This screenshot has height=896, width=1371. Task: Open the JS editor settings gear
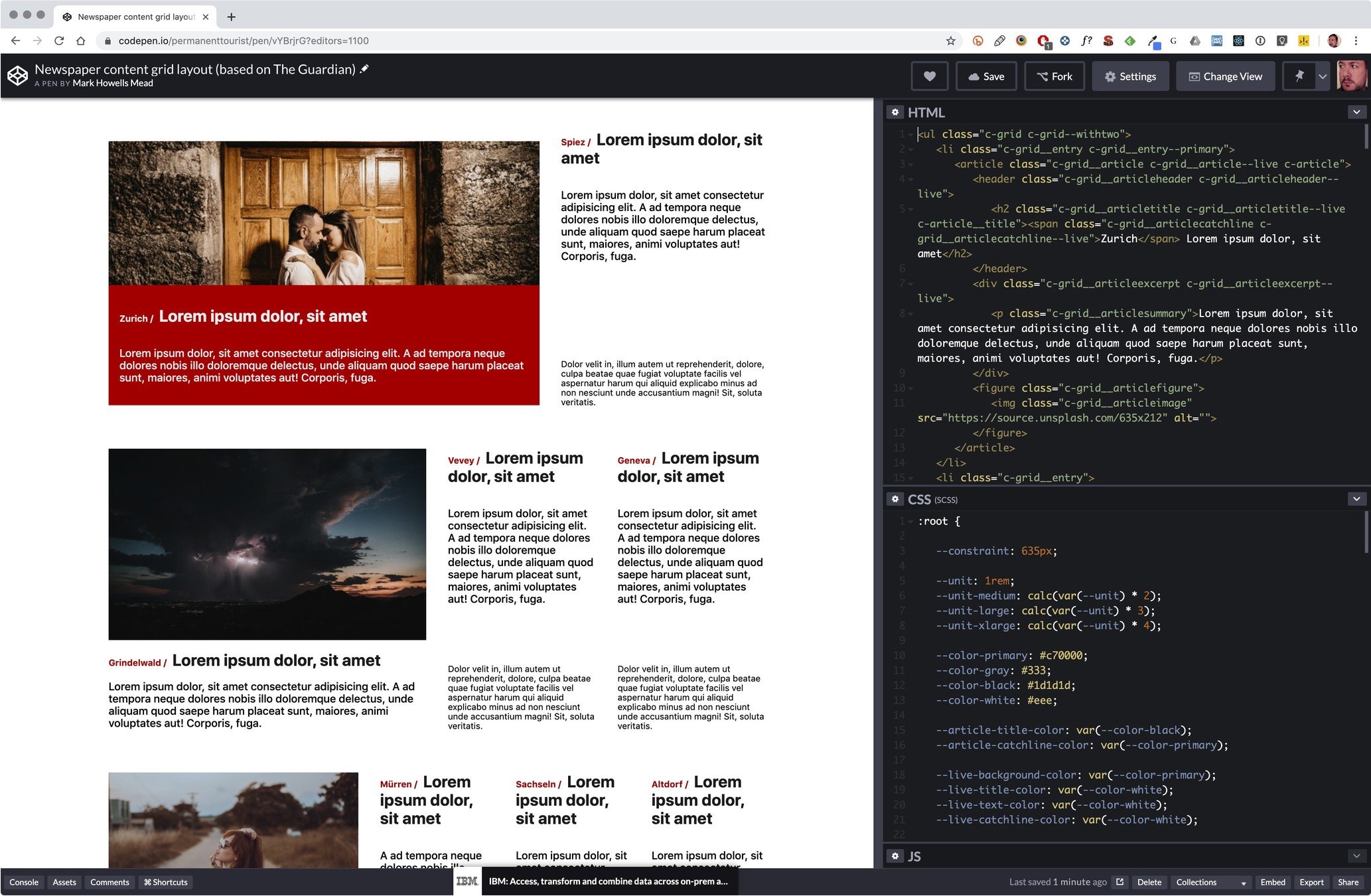pyautogui.click(x=895, y=856)
